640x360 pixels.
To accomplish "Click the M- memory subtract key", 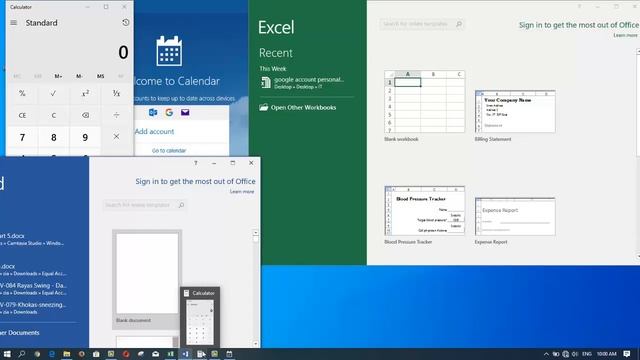I will pyautogui.click(x=79, y=76).
